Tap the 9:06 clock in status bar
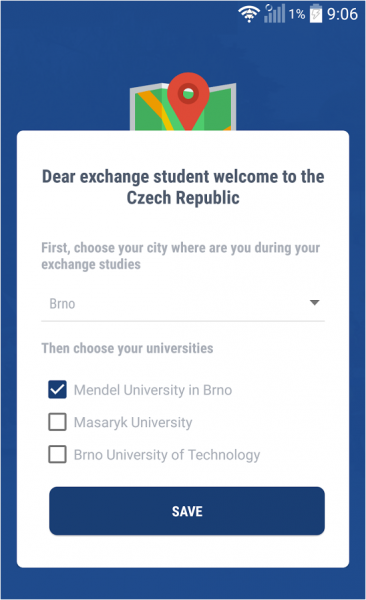This screenshot has width=366, height=600. click(342, 14)
